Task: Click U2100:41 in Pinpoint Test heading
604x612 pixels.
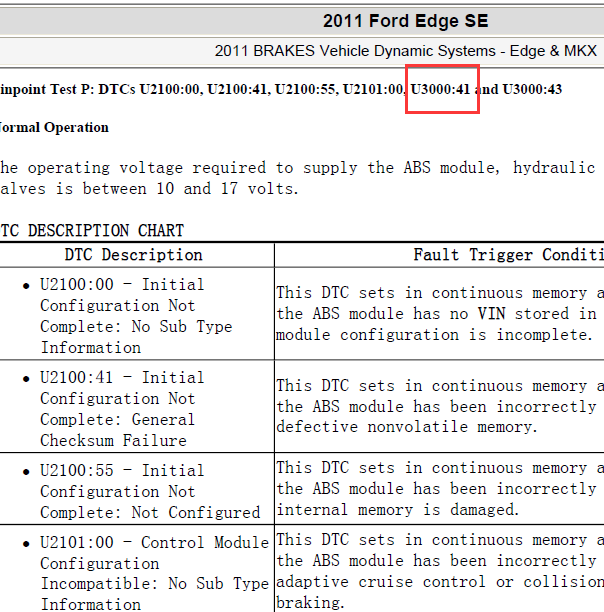Action: tap(237, 89)
